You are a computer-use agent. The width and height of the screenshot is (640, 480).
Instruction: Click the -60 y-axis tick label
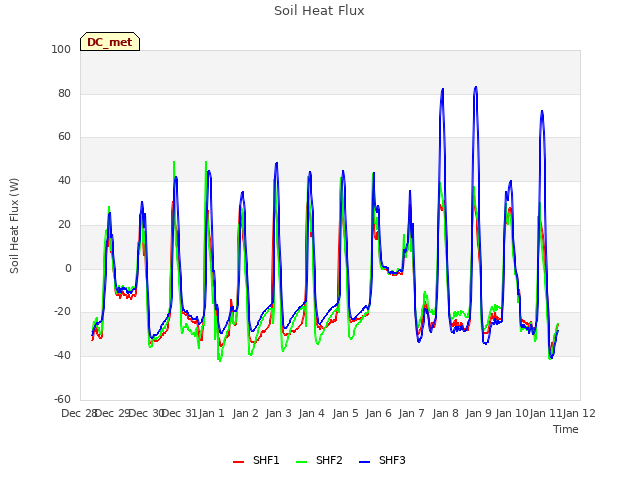click(x=62, y=399)
